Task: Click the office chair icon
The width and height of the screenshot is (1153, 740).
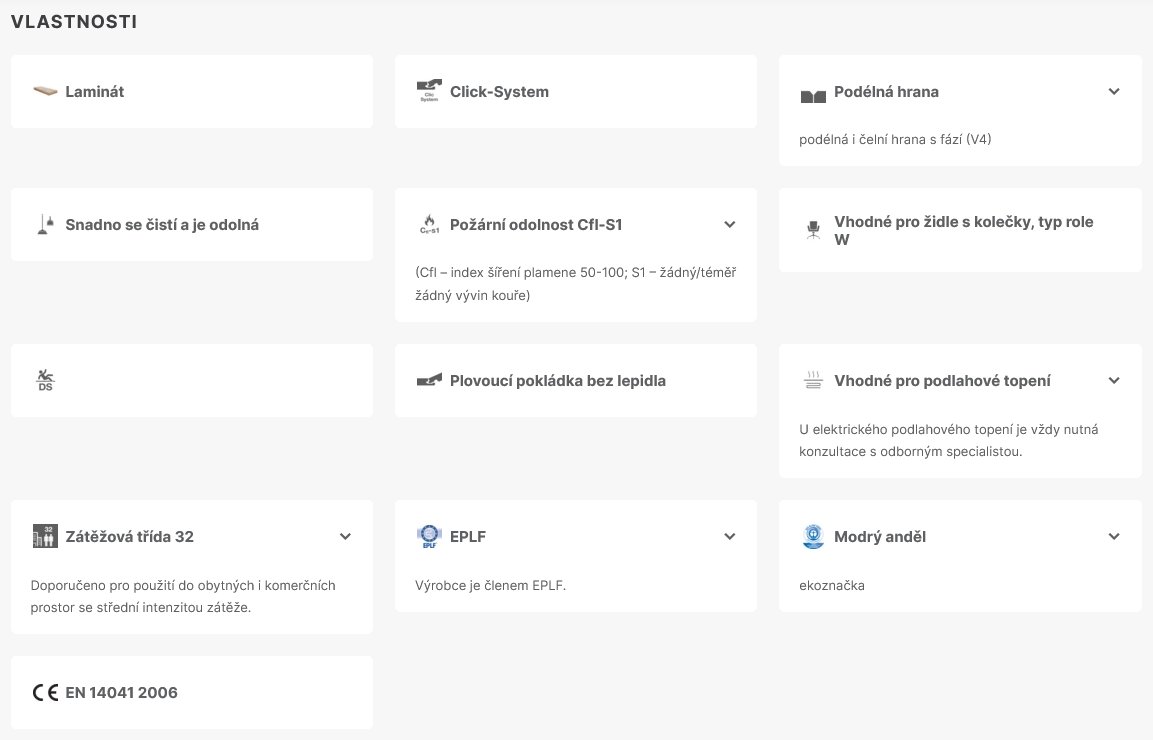Action: tap(812, 230)
